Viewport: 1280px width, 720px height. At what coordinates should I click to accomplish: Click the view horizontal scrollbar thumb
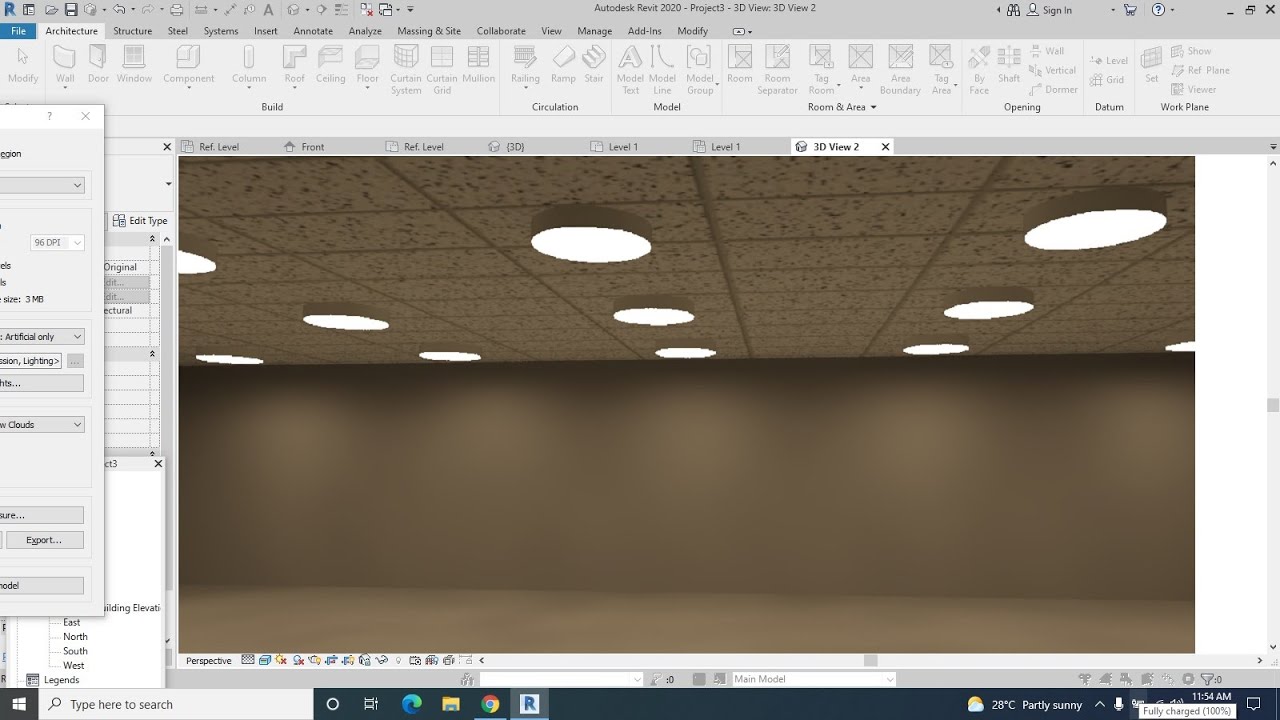tap(871, 660)
